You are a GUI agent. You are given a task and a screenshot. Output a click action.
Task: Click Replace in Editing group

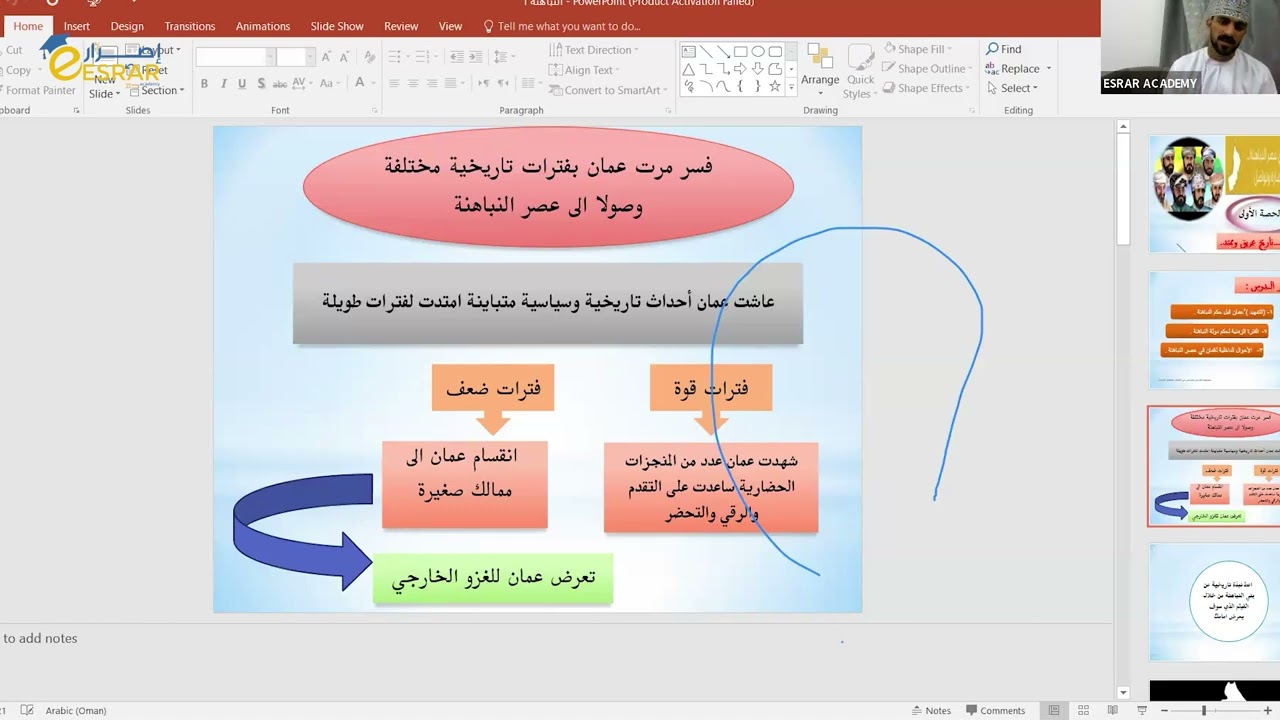point(1018,69)
